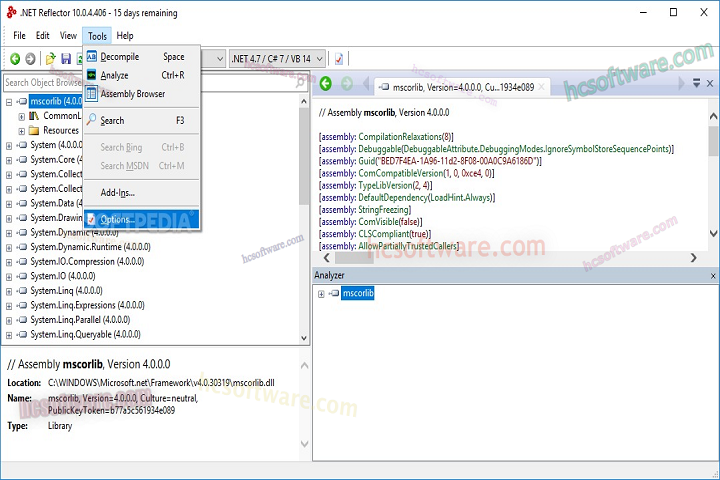Expand System.IO.Compression node

point(9,263)
